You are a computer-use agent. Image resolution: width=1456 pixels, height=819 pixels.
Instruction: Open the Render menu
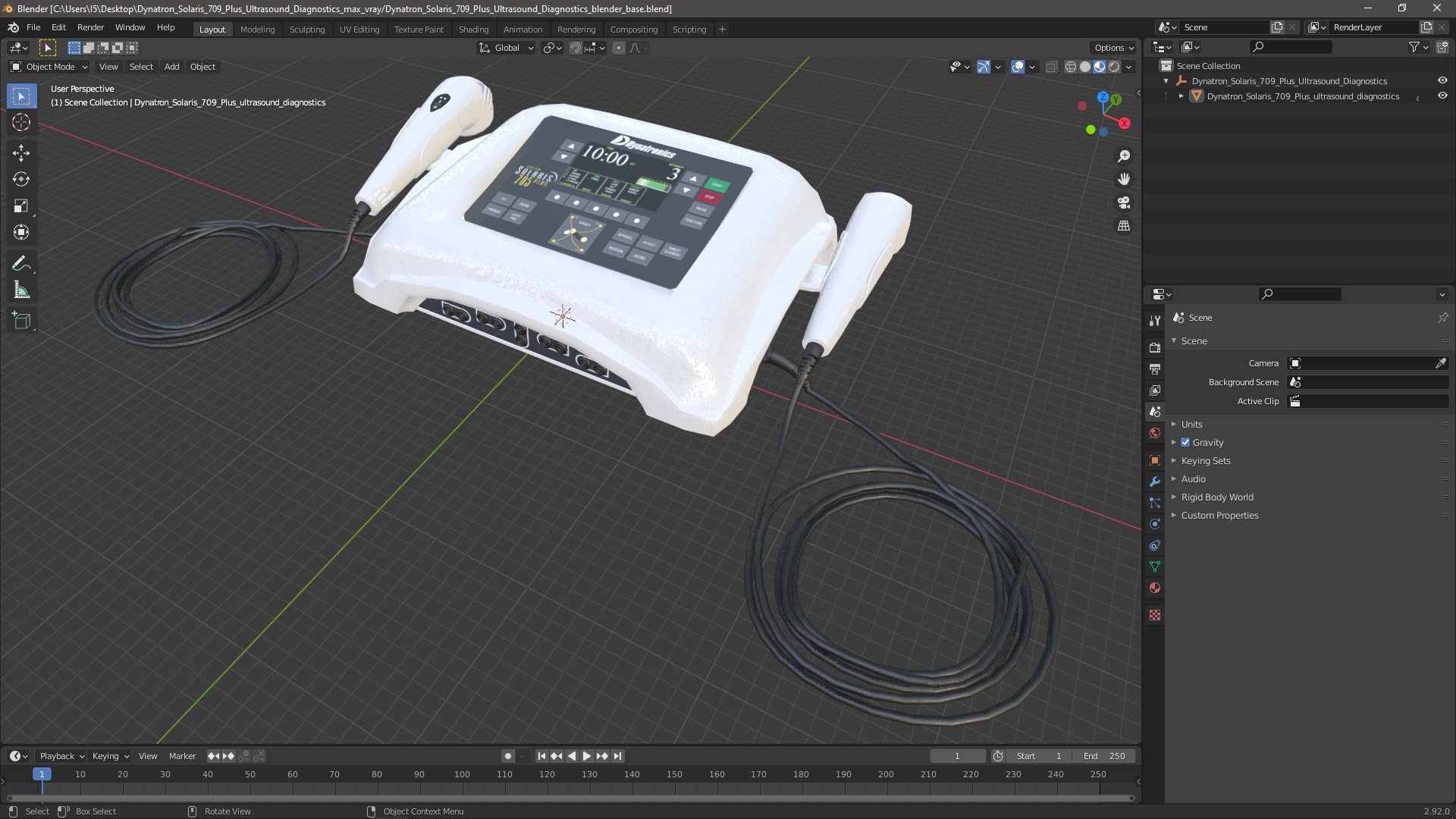pos(90,27)
